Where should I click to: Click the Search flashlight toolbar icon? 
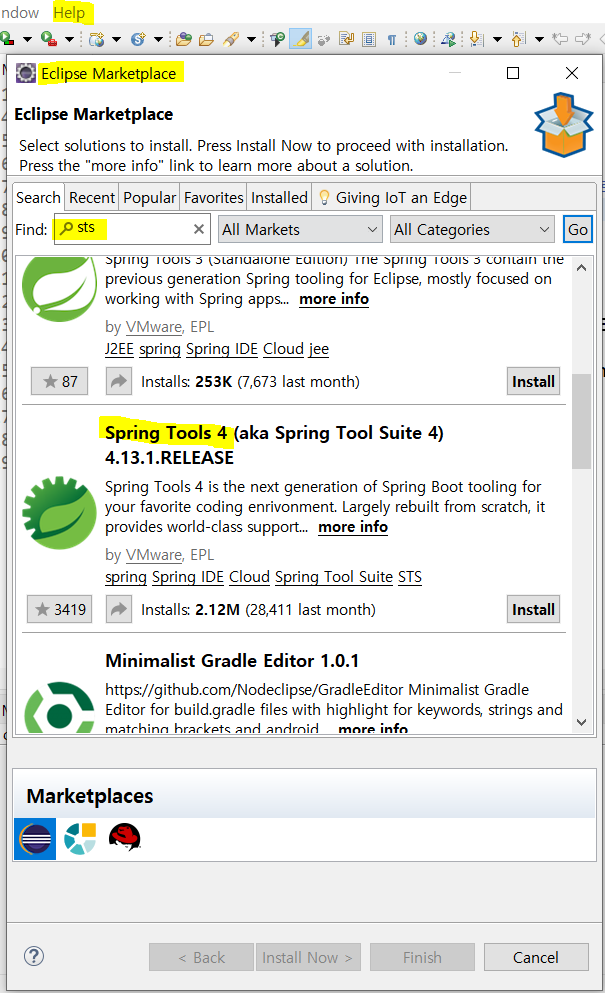[x=231, y=39]
